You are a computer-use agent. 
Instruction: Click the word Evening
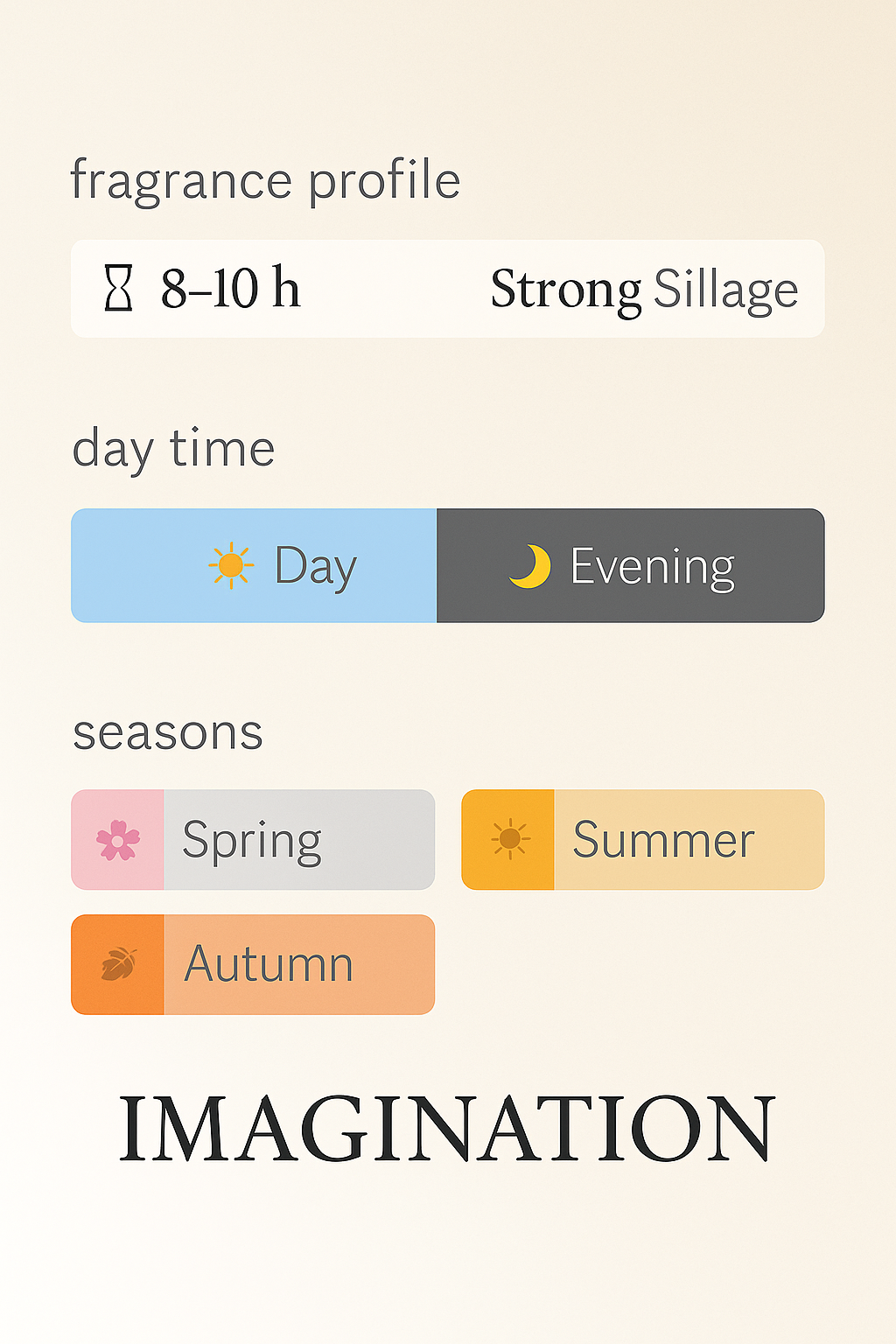pyautogui.click(x=653, y=567)
